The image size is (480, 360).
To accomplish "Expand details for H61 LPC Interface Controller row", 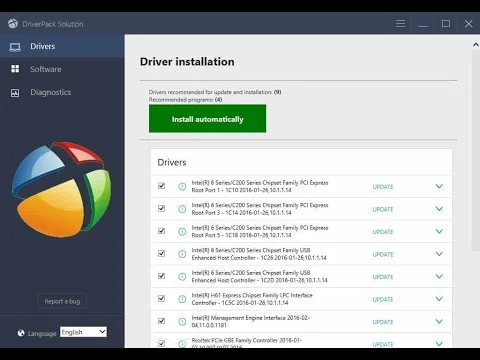I will pyautogui.click(x=439, y=299).
